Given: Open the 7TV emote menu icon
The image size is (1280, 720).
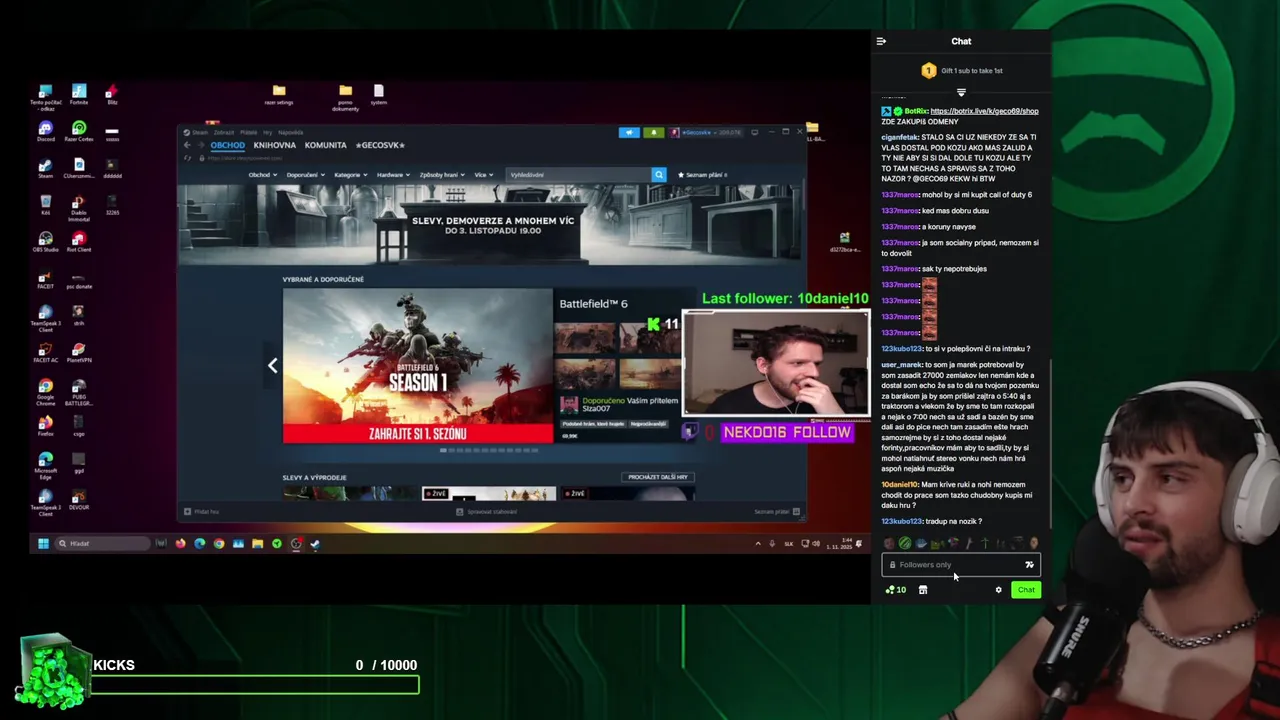Looking at the screenshot, I should (1029, 565).
